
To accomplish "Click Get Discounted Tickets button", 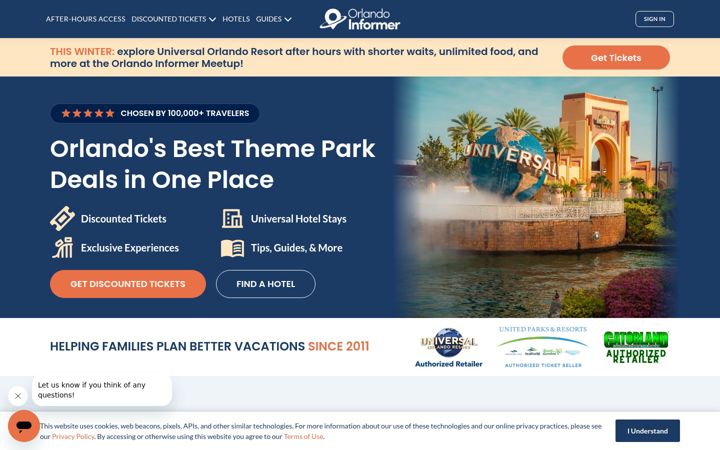I will click(x=128, y=284).
